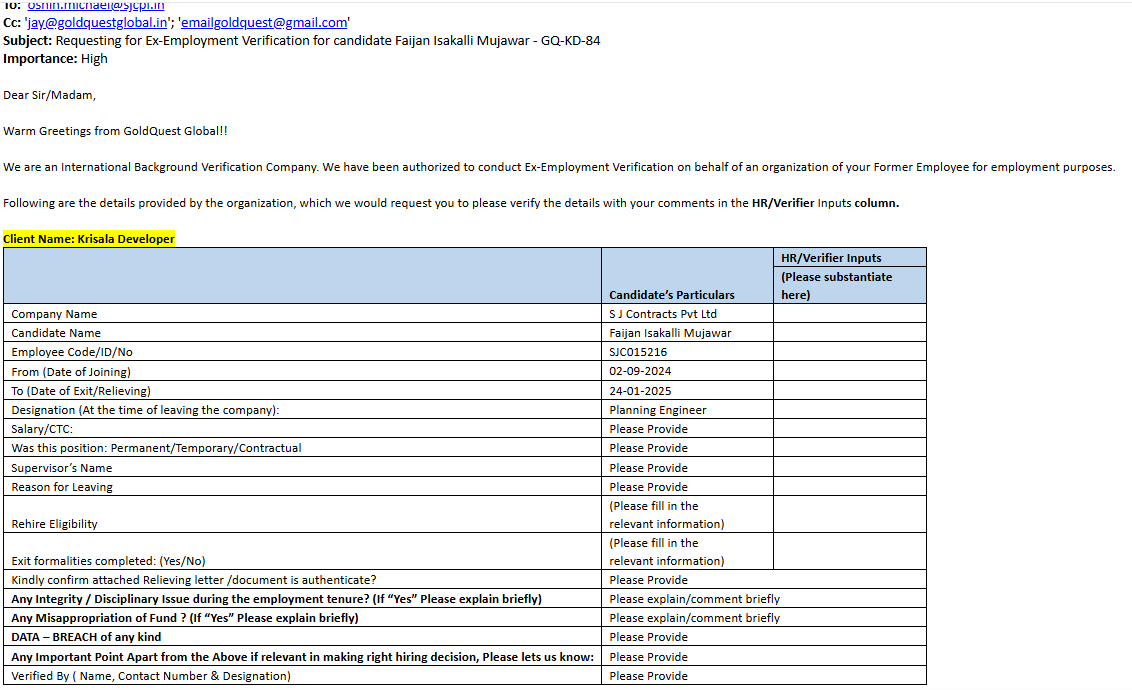
Task: Click the 'DATA – BREACH of any kind' label
Action: coord(86,637)
